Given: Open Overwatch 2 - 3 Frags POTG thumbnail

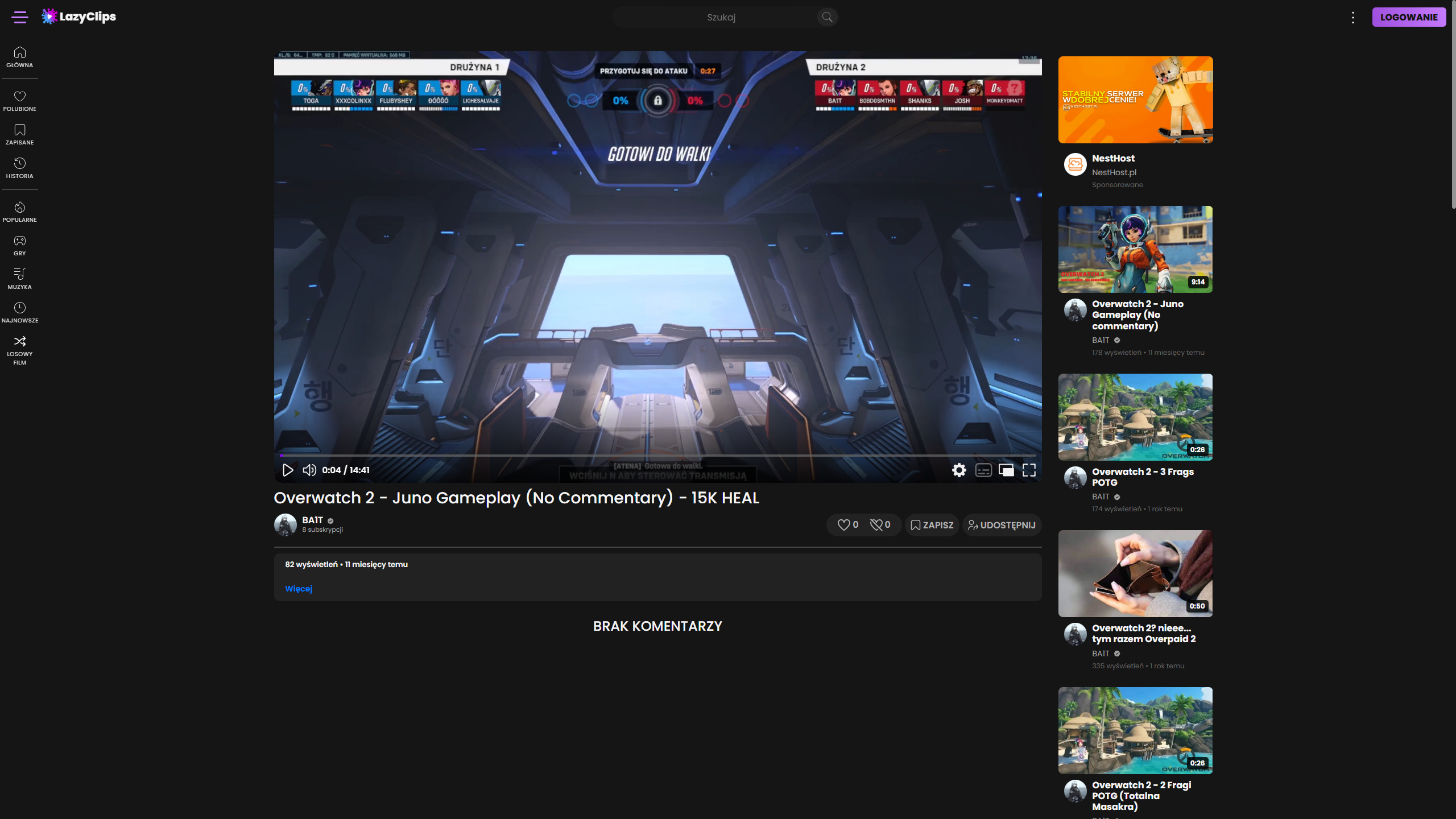Looking at the screenshot, I should point(1135,417).
